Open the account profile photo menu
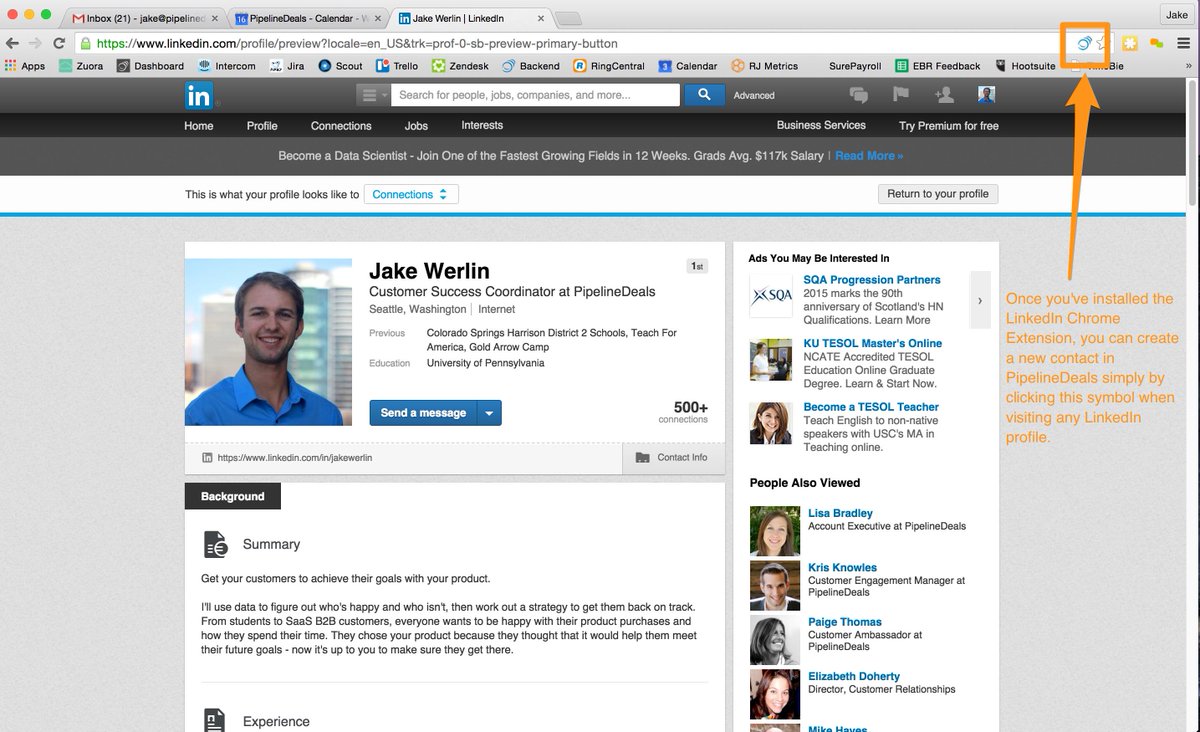Screen dimensions: 1200x732 pyautogui.click(x=986, y=95)
